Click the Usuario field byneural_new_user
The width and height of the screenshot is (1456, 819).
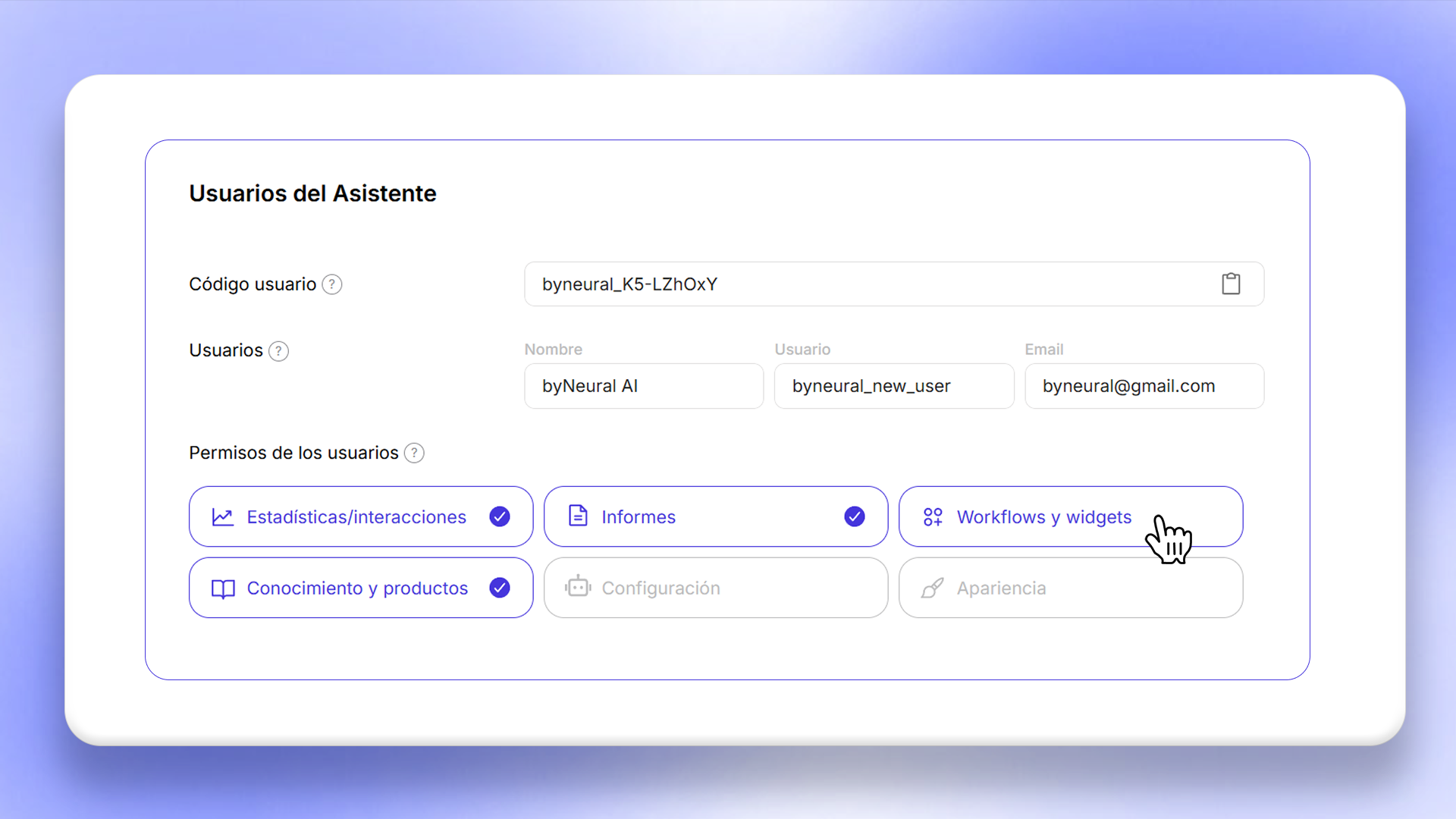click(x=893, y=386)
